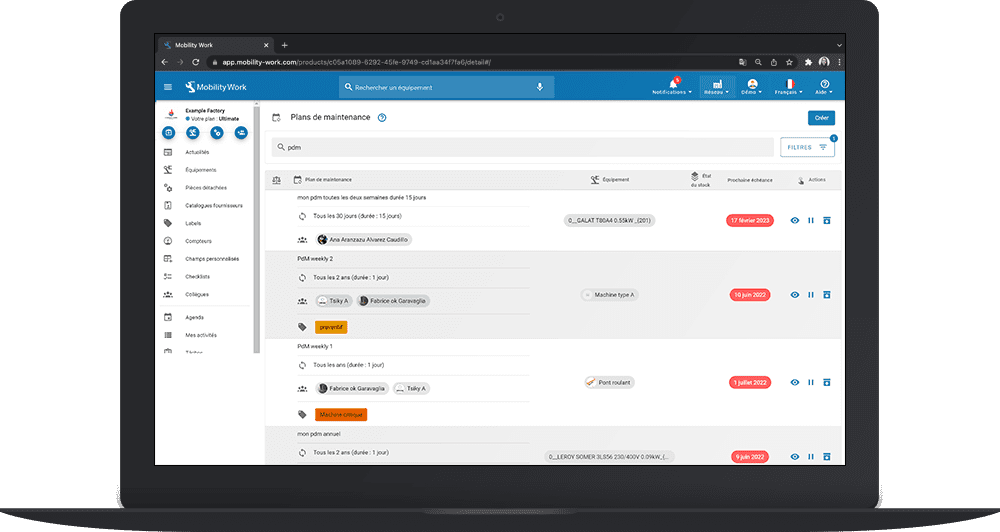The image size is (1000, 532).
Task: Click the Pont roulant equipment chip
Action: (x=609, y=383)
